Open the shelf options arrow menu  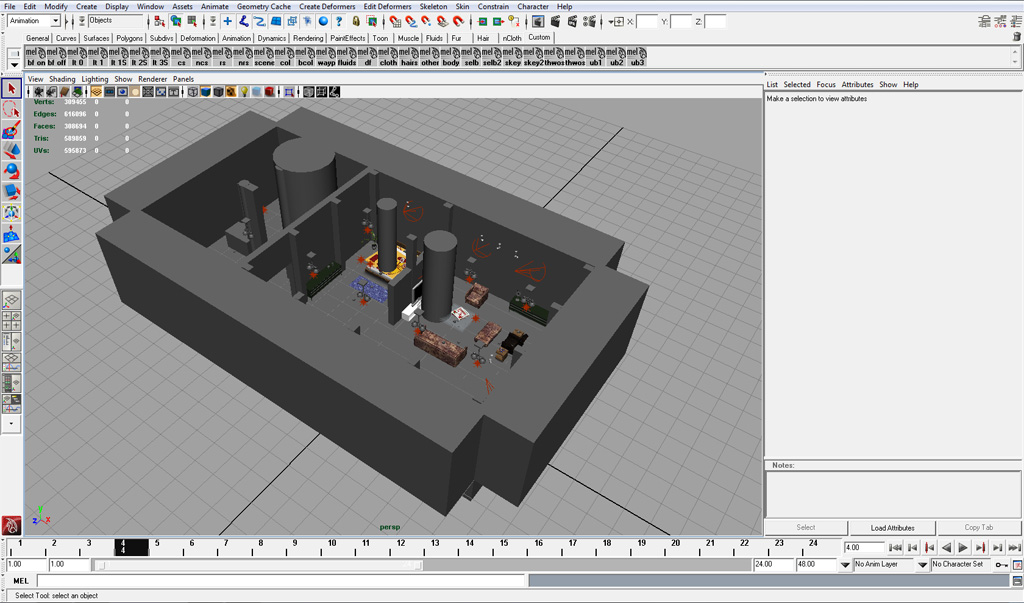(x=14, y=65)
